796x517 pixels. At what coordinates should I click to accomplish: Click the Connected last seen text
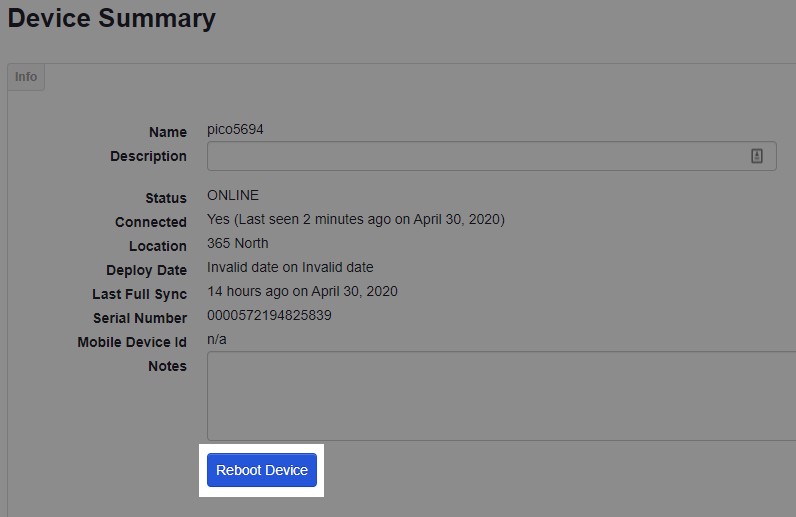point(356,219)
